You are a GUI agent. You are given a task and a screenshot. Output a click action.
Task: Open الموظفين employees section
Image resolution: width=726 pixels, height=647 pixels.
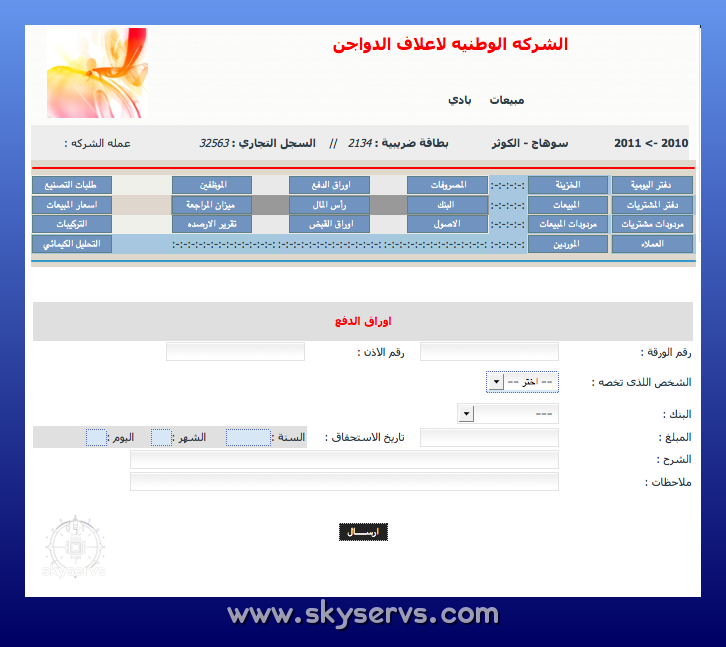[x=211, y=185]
